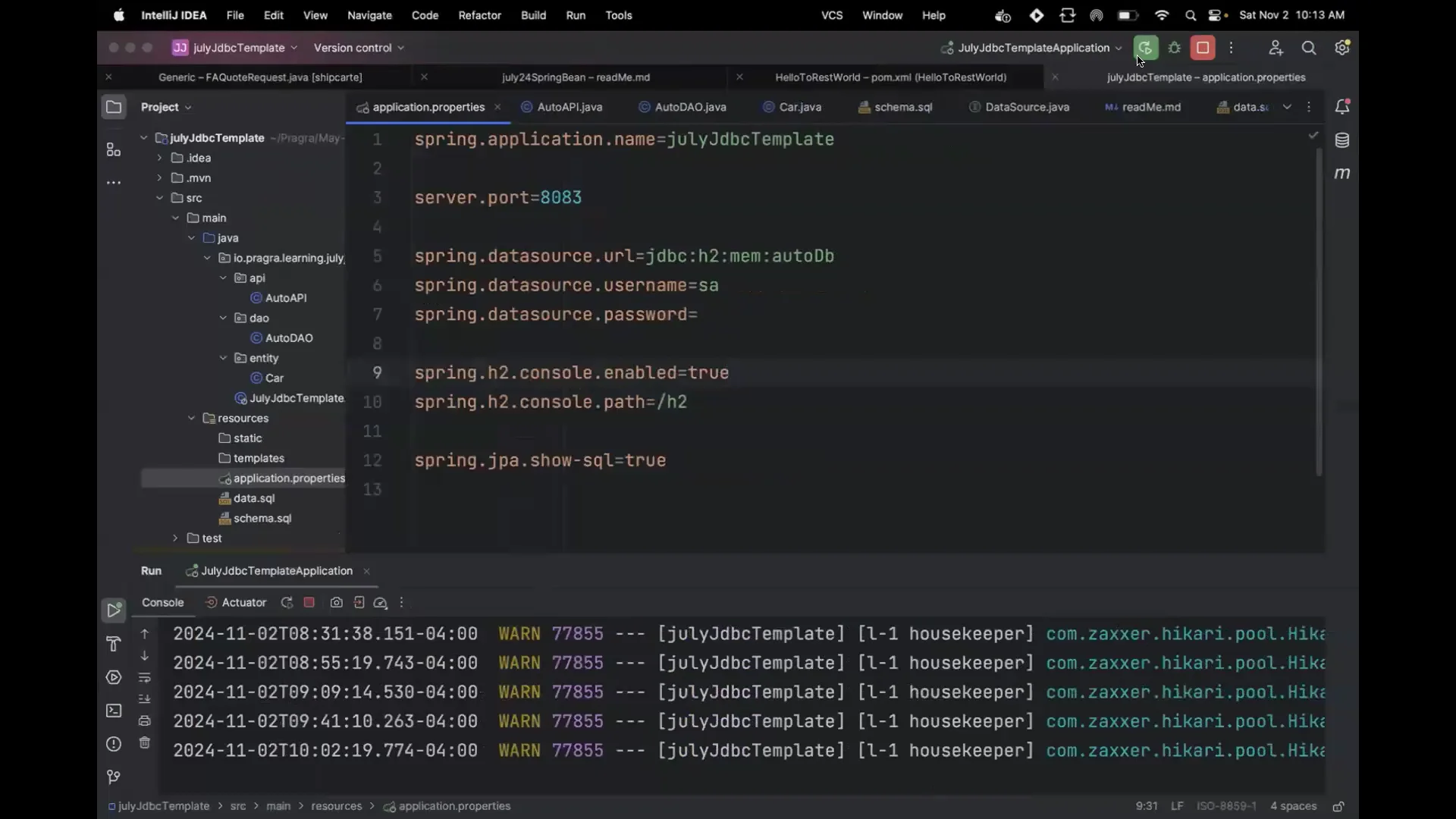This screenshot has height=819, width=1456.
Task: Open data.sql in project tree
Action: tap(246, 498)
